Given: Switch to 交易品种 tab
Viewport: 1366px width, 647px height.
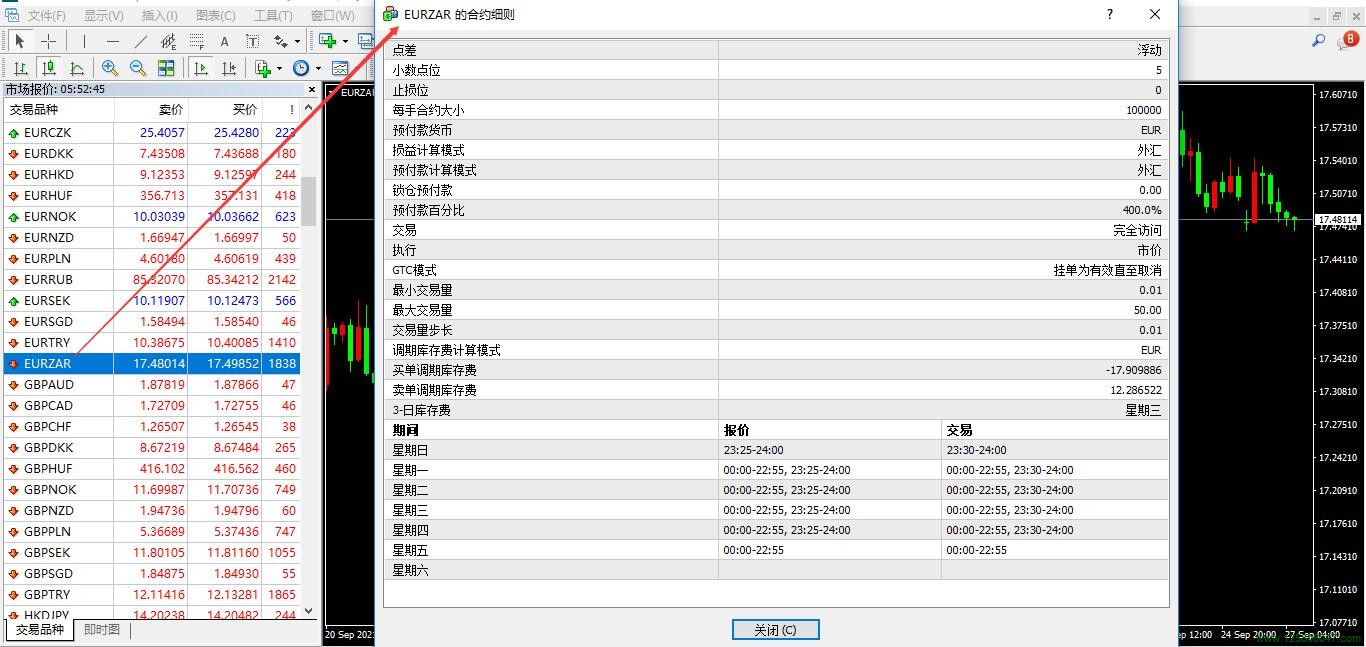Looking at the screenshot, I should point(40,630).
